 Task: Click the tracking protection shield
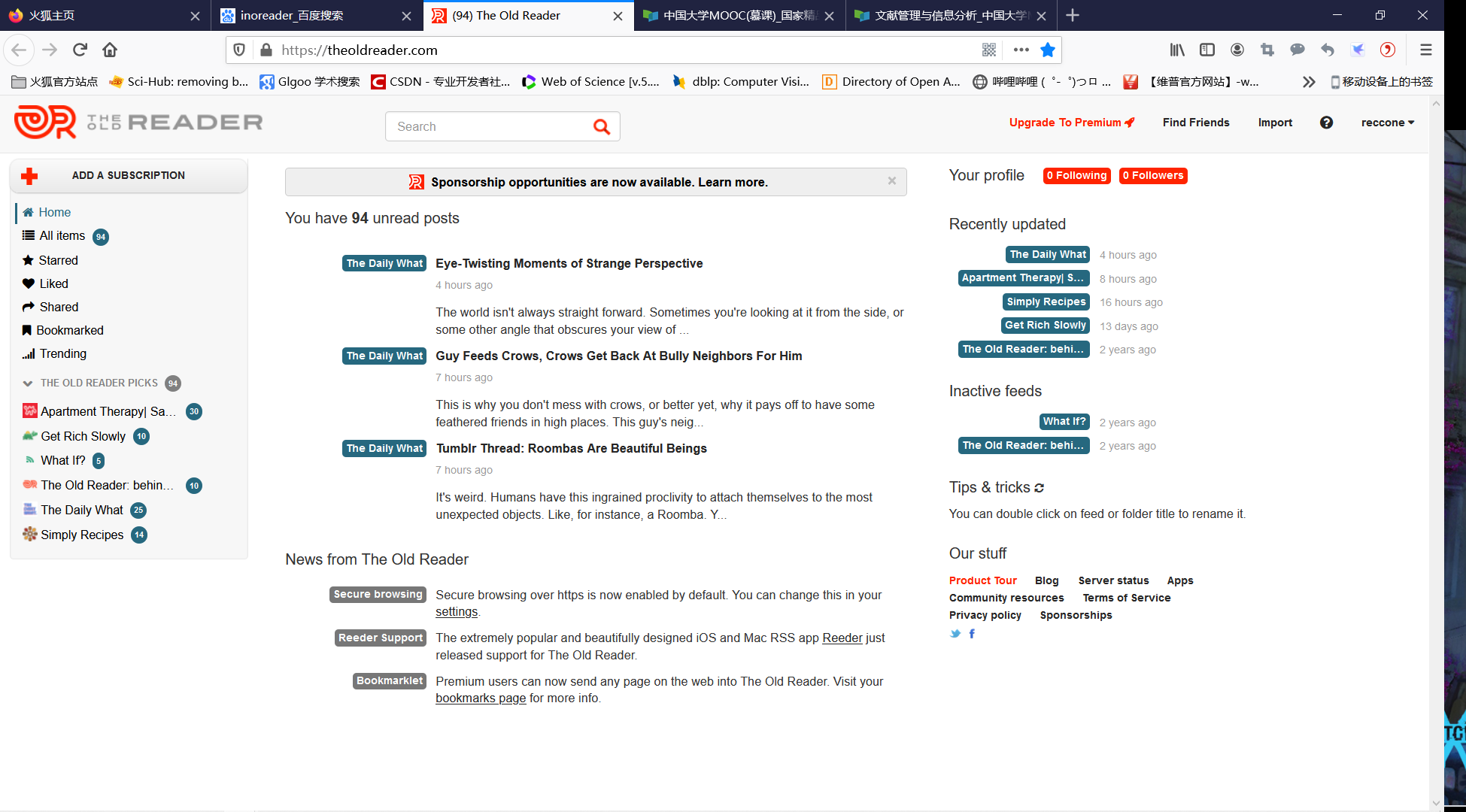pyautogui.click(x=239, y=50)
